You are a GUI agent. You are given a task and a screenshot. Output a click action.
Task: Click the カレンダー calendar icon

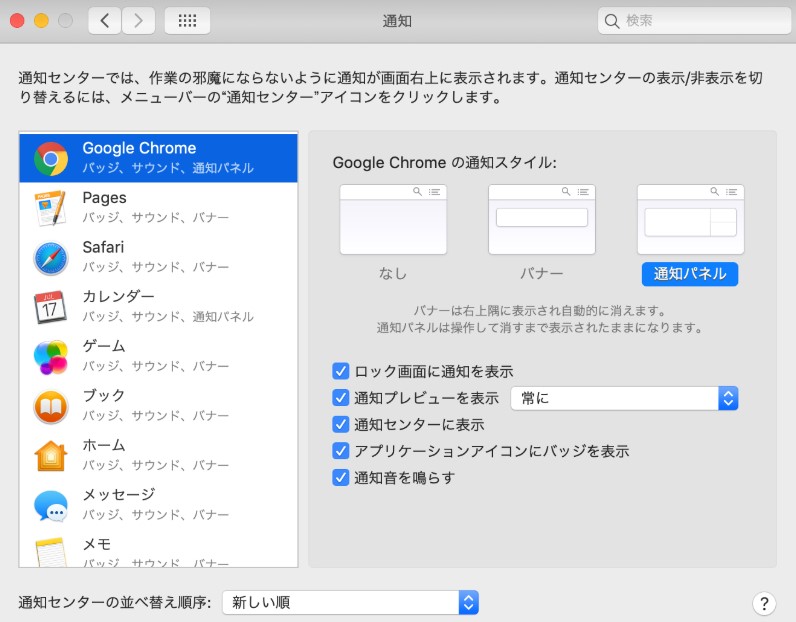[50, 307]
